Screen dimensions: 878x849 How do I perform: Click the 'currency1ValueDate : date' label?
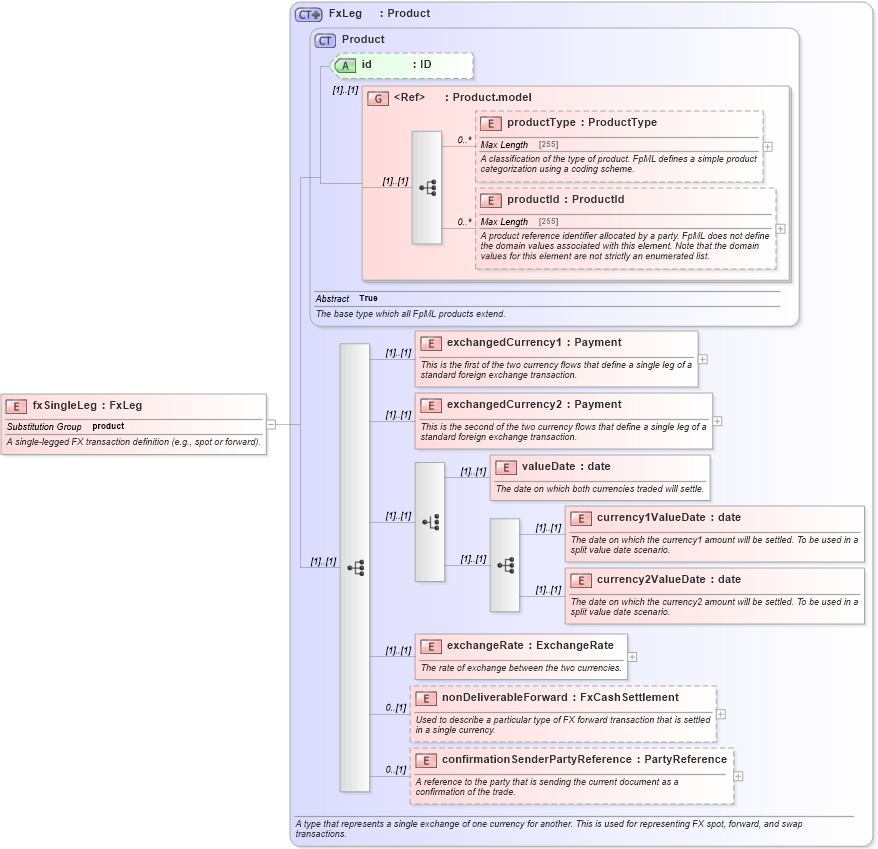point(669,517)
